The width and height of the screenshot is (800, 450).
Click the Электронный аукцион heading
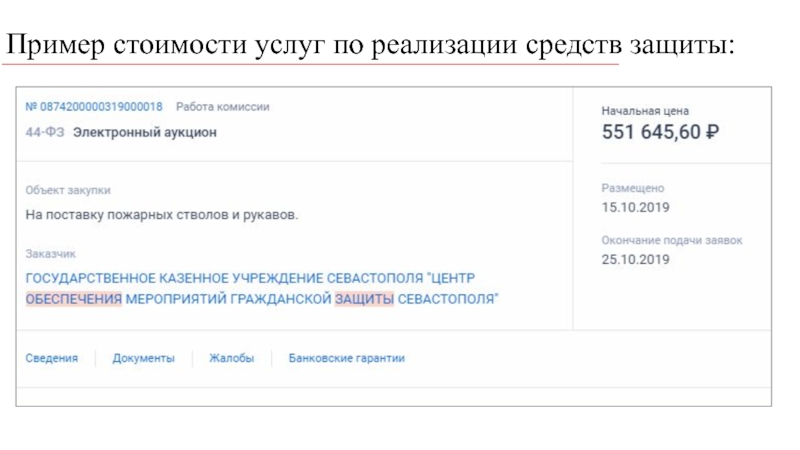145,131
